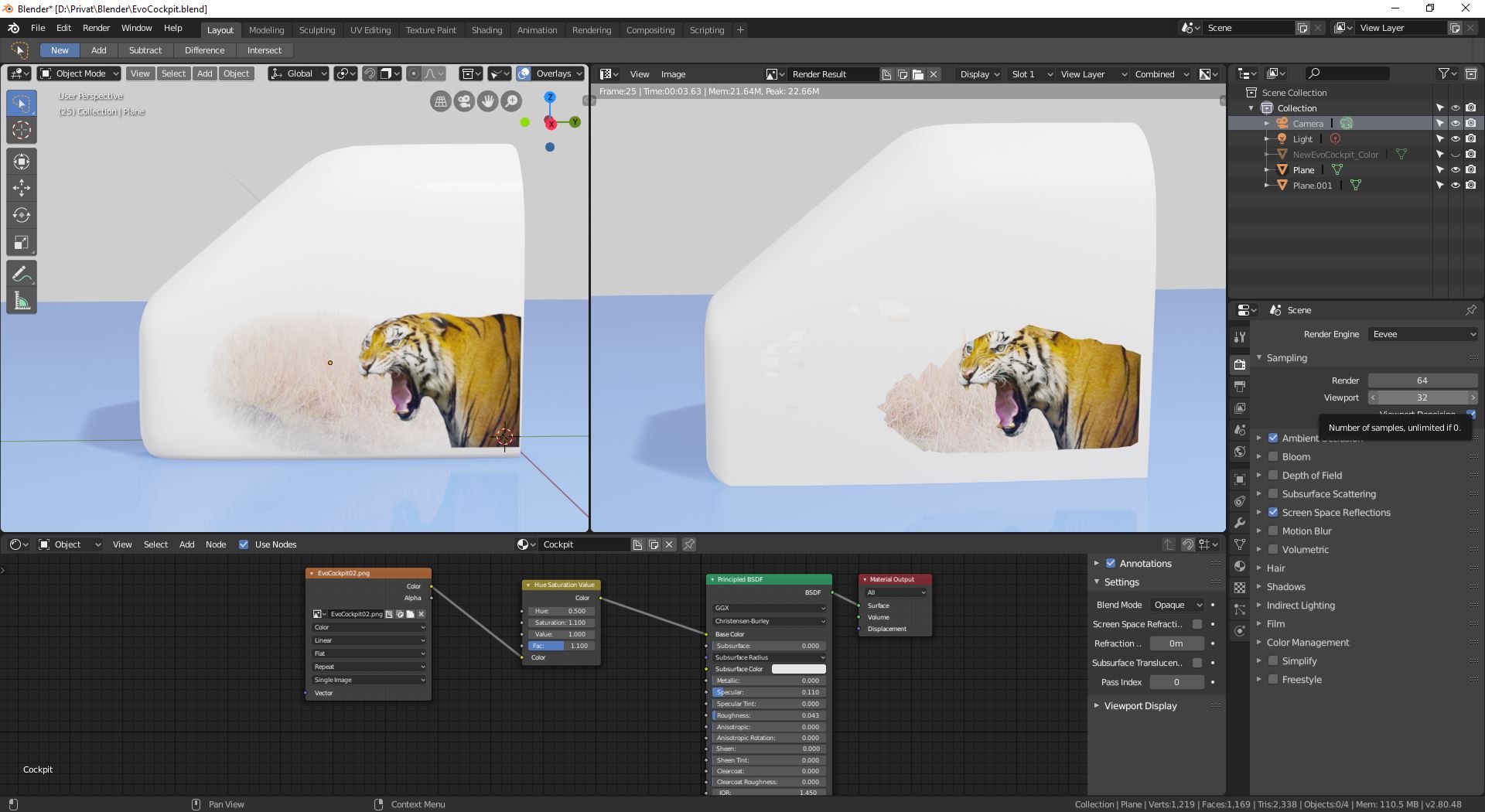Open the Modifier properties tab with the wrench icon
The image size is (1485, 812).
1240,523
